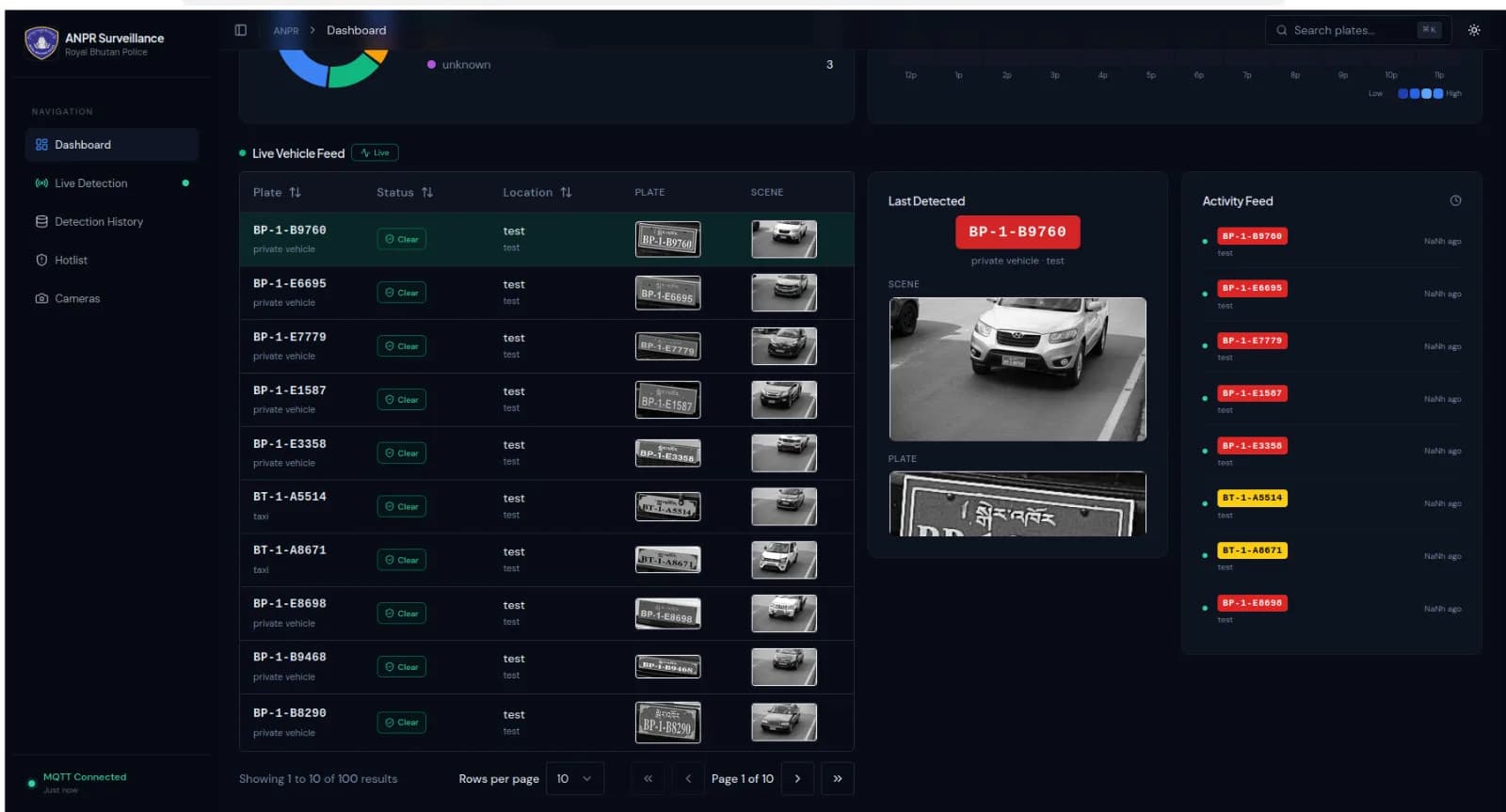Screen dimensions: 1506x812
Task: Click the clock icon in Activity Feed
Action: coord(1455,200)
